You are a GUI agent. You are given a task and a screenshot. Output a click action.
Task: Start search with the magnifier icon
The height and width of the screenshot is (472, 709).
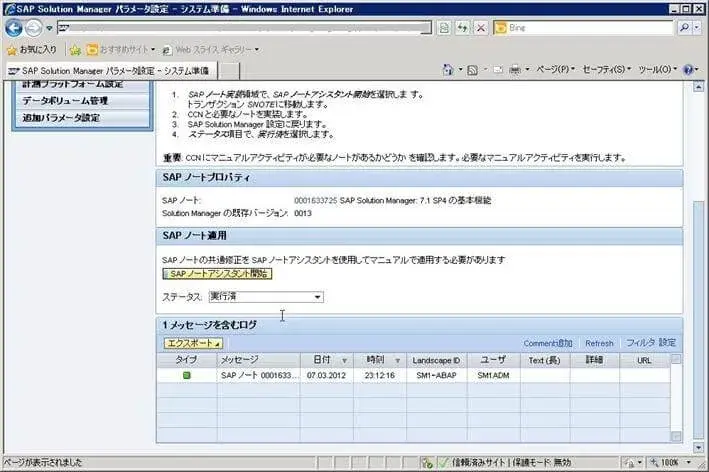684,28
